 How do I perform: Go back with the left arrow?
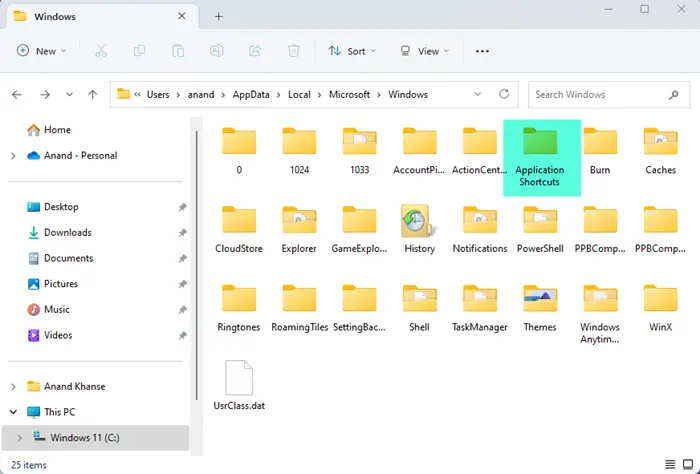(17, 95)
